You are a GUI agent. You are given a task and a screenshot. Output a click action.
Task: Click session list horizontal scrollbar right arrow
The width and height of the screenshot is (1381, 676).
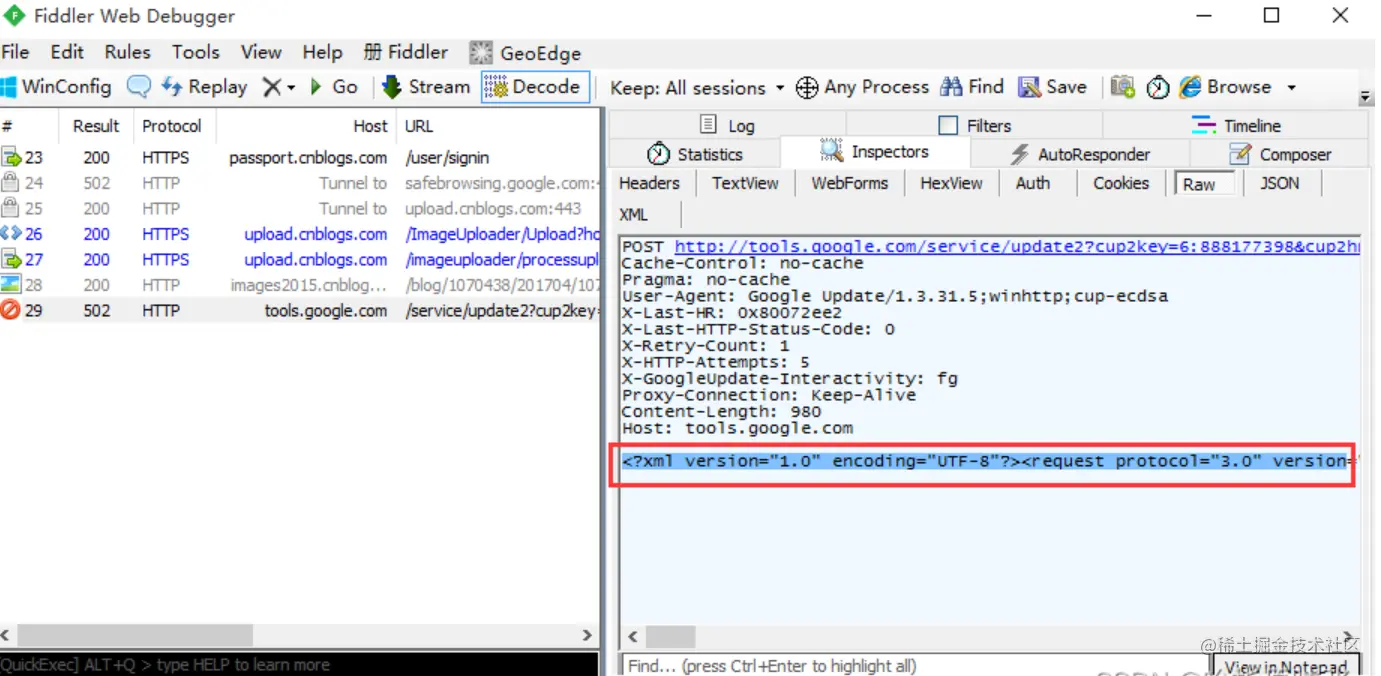pyautogui.click(x=587, y=635)
